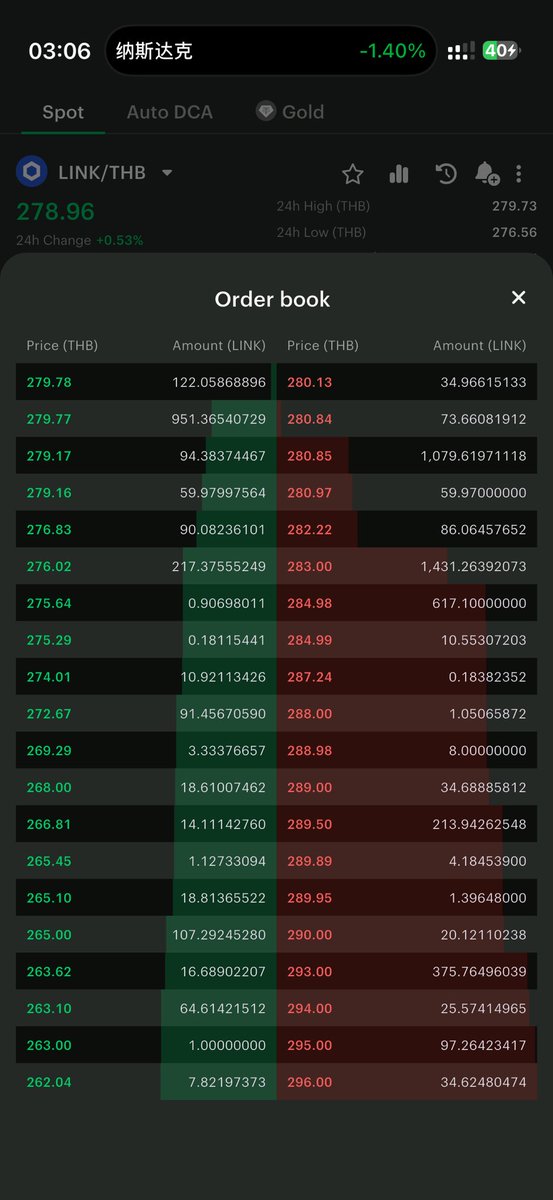Select bid price 279.16
Viewport: 553px width, 1200px height.
click(x=49, y=493)
